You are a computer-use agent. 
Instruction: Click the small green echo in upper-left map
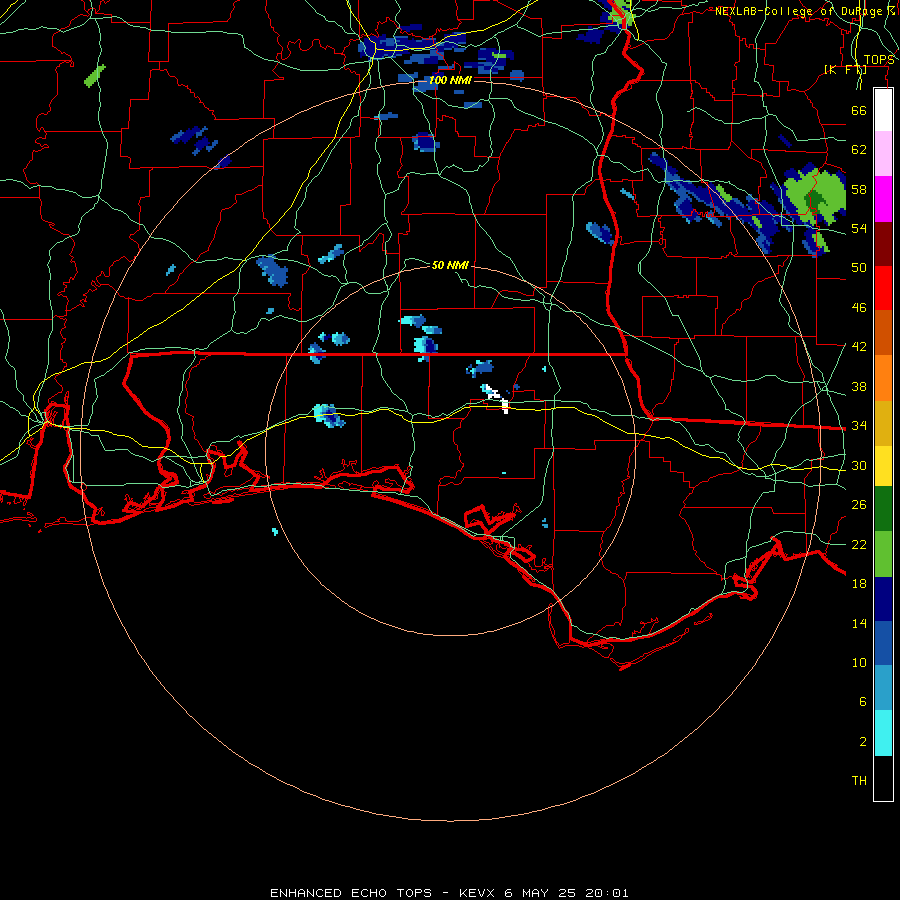tap(95, 76)
